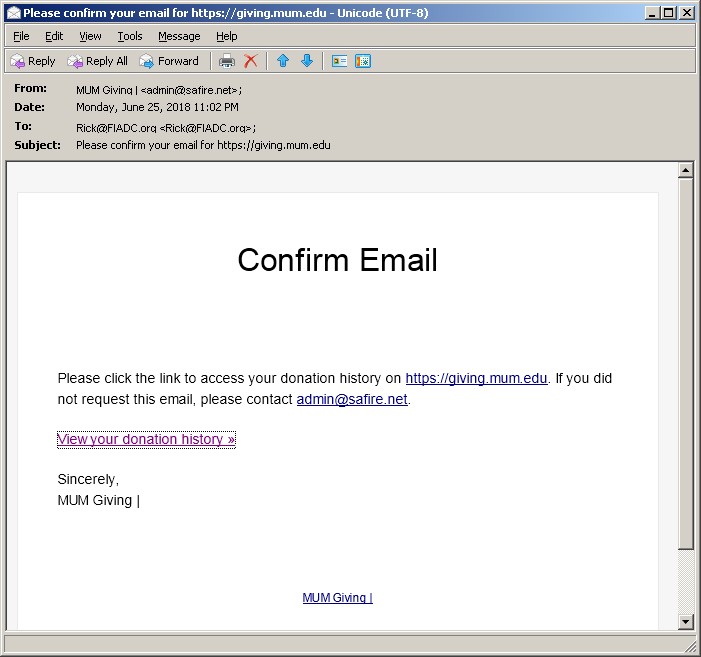The height and width of the screenshot is (657, 701).
Task: Forward this email message
Action: point(169,61)
